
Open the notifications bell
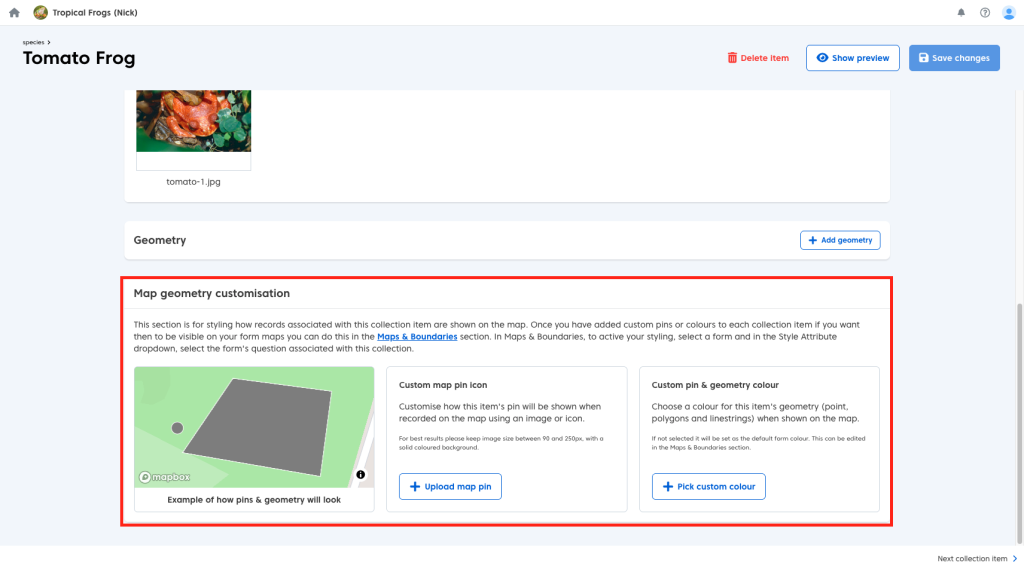[961, 13]
